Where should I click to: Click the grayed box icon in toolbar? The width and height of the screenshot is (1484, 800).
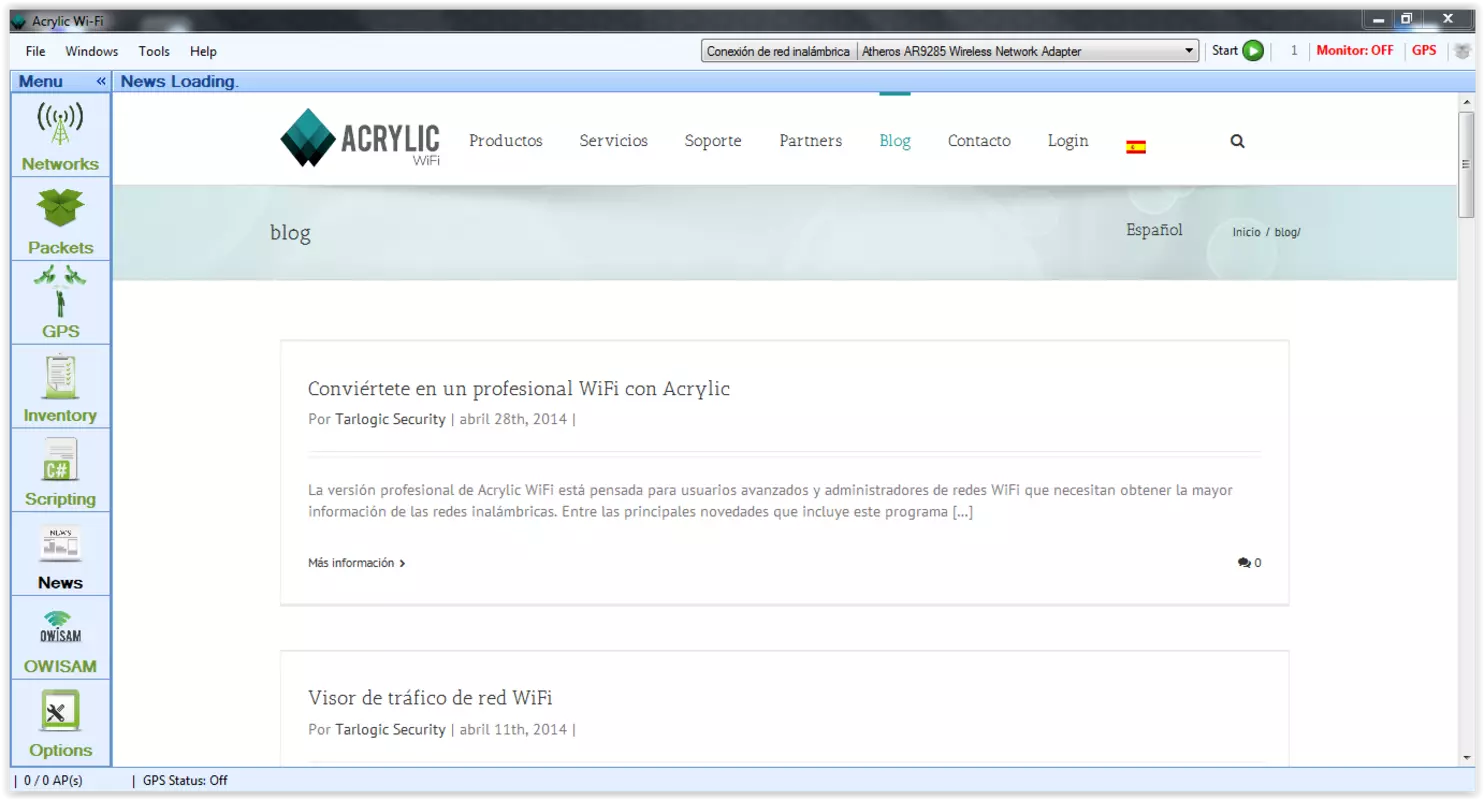tap(1462, 51)
